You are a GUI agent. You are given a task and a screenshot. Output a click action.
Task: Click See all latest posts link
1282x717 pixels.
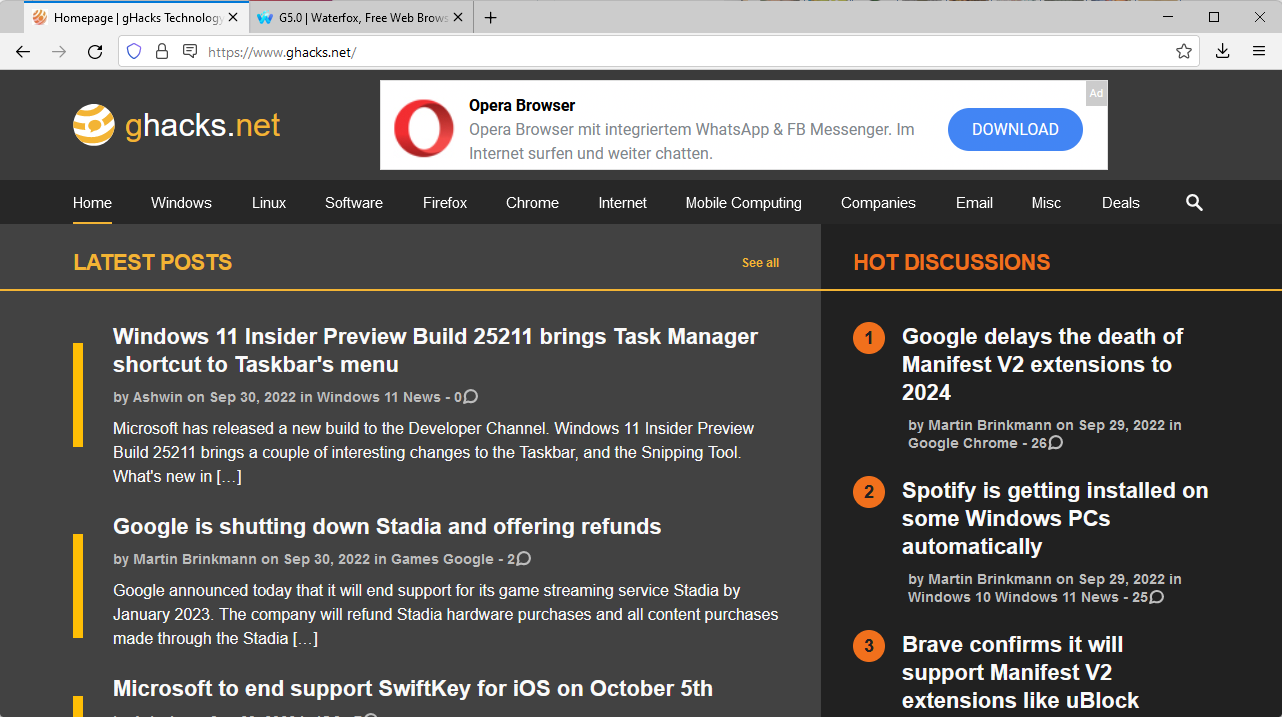(760, 263)
